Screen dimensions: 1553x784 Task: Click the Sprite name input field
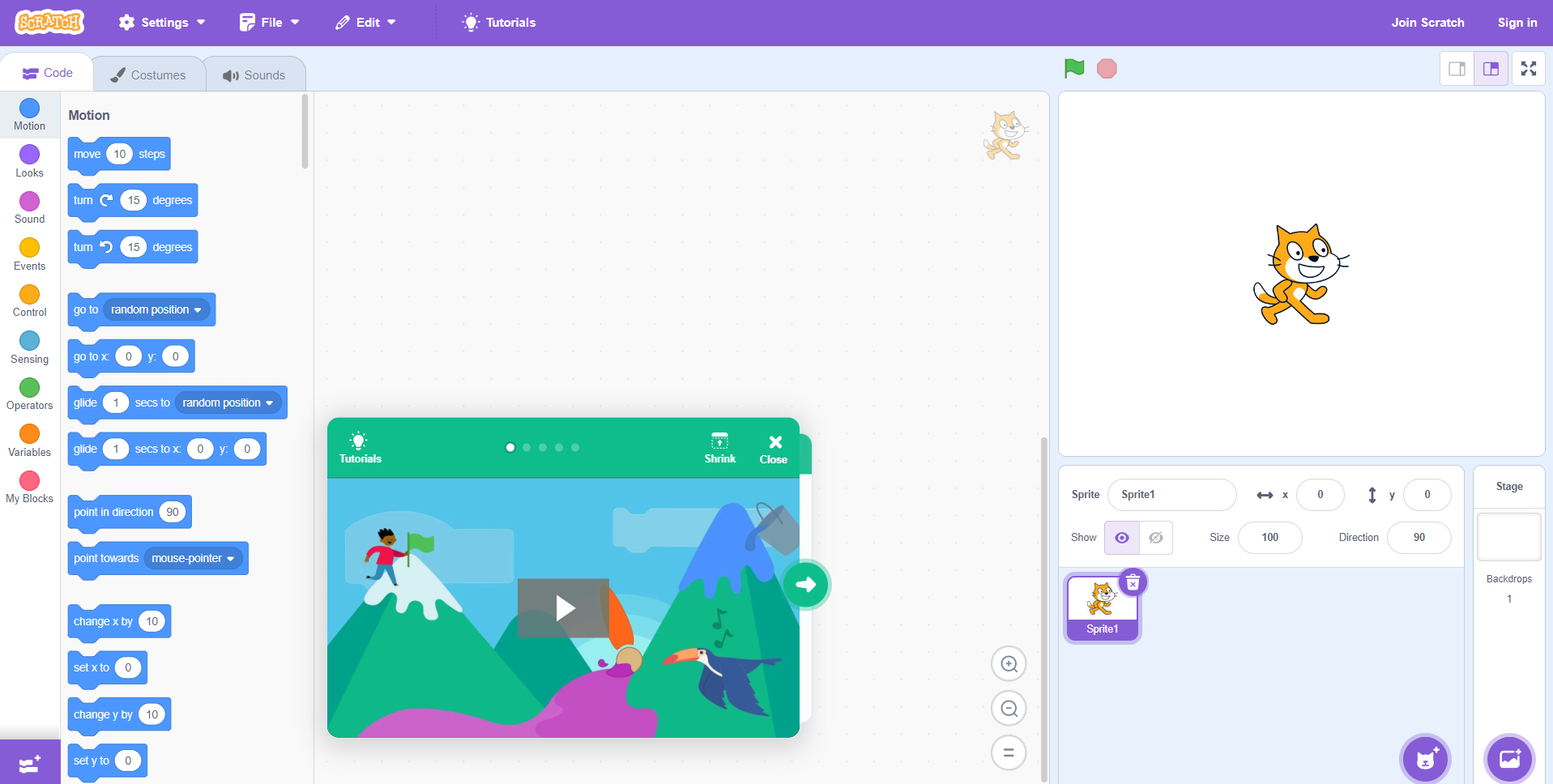1171,495
